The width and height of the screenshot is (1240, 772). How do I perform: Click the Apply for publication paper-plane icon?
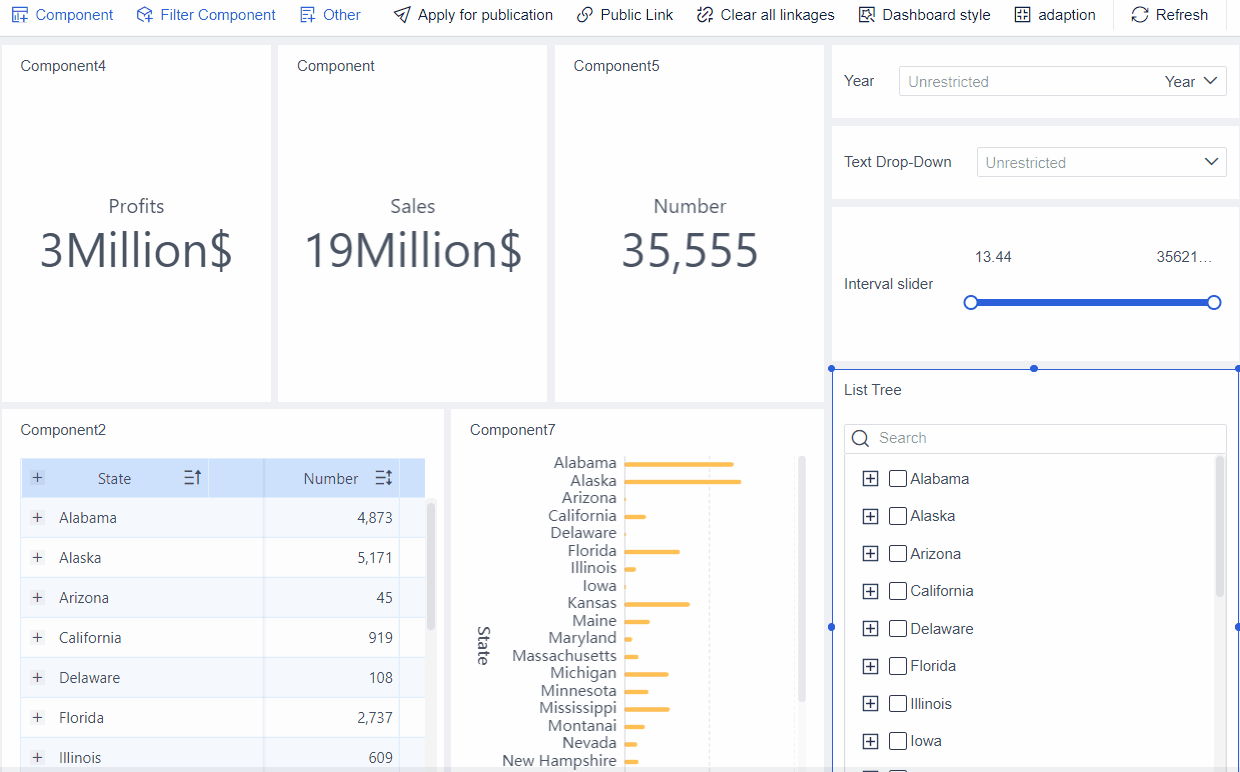(401, 15)
